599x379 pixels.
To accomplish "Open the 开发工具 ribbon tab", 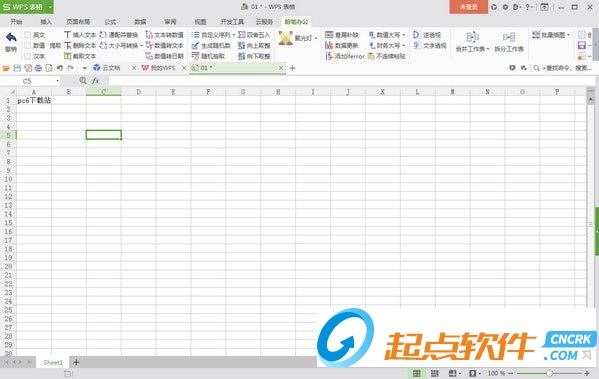I will pyautogui.click(x=232, y=22).
